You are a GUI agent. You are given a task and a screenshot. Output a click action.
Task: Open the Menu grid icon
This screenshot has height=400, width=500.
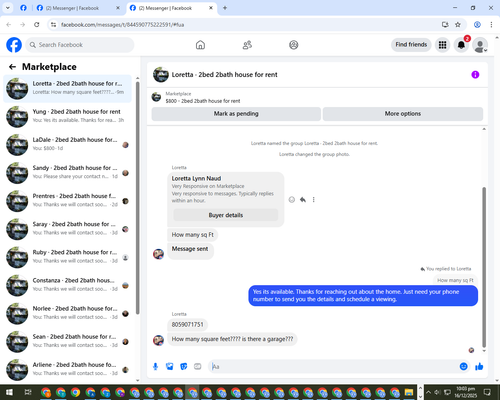coord(442,45)
